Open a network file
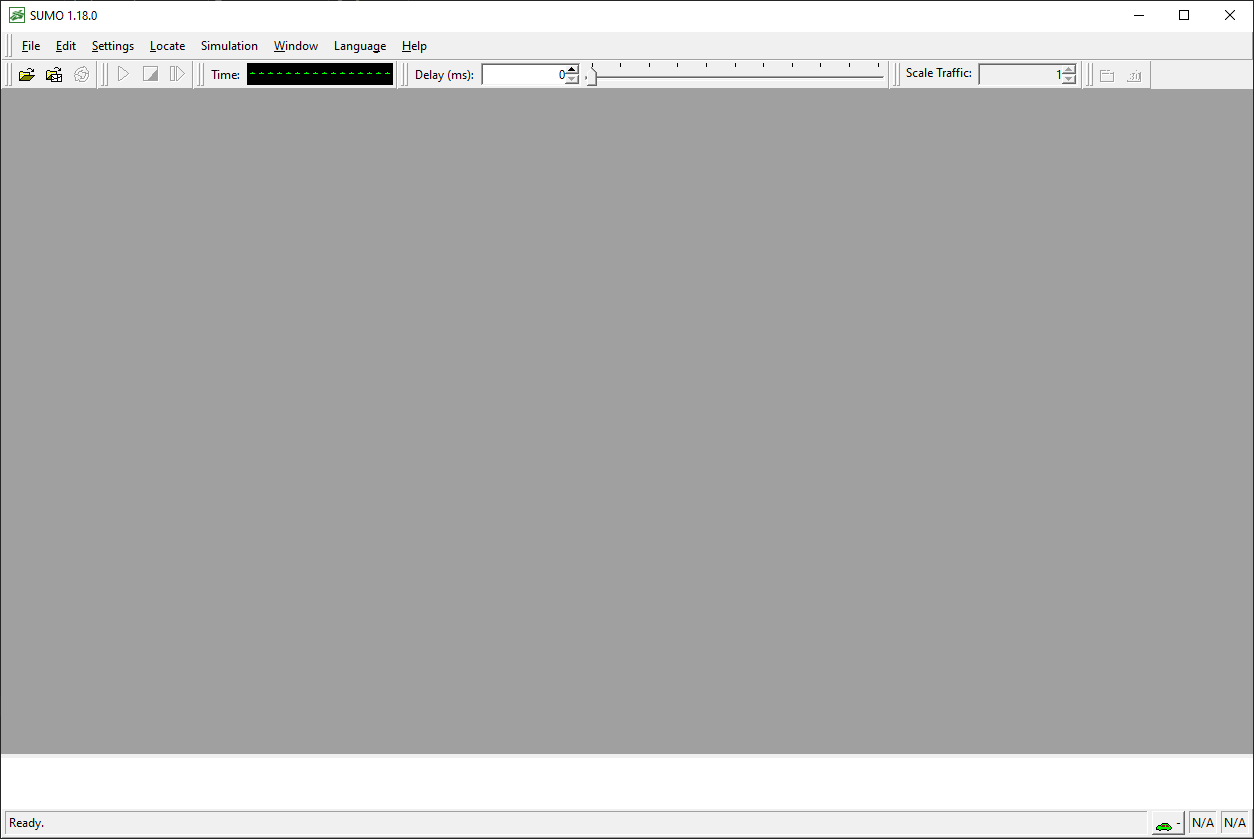 (x=53, y=74)
